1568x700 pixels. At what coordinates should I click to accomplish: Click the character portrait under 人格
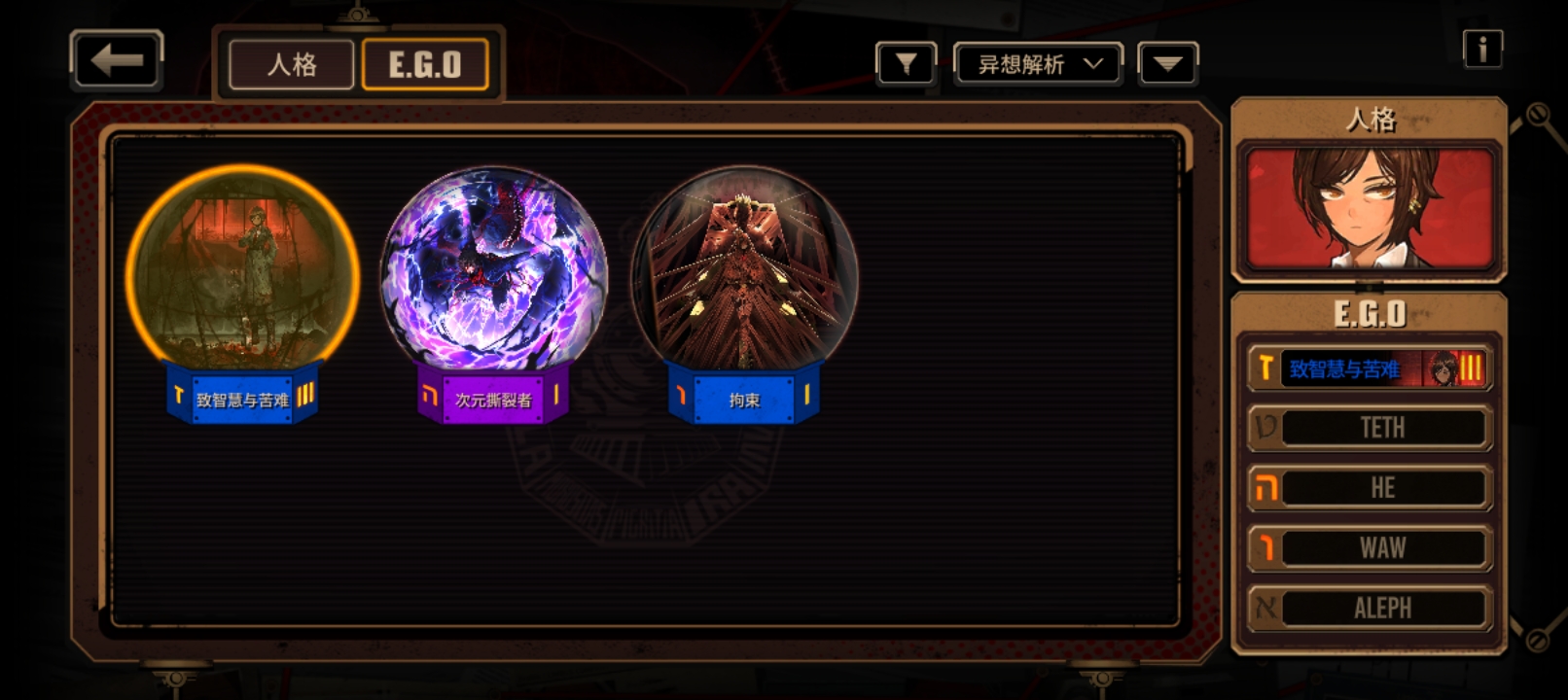click(x=1370, y=209)
